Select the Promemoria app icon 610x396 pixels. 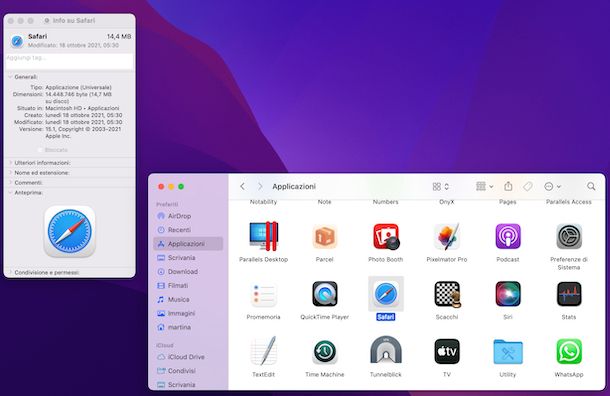(263, 294)
